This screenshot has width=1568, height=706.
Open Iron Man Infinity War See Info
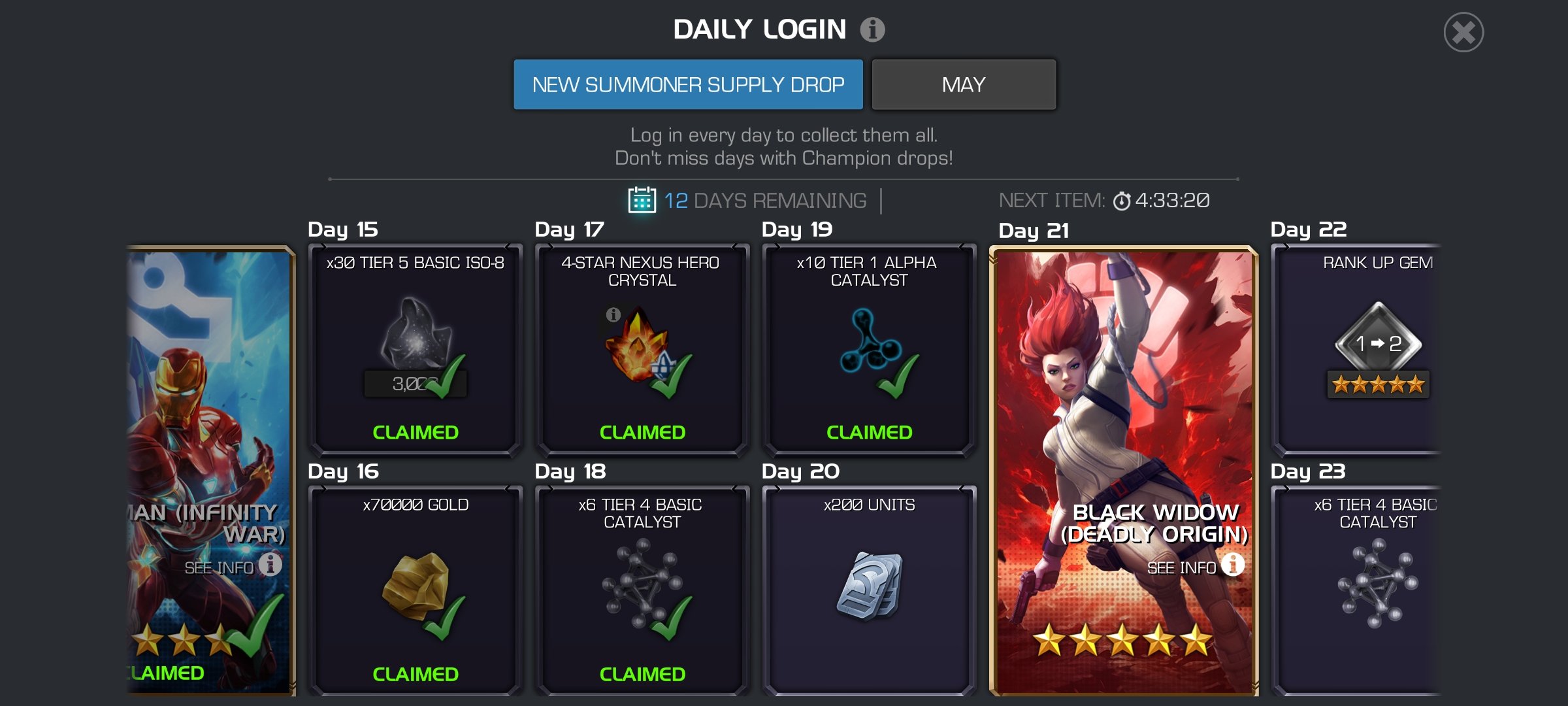(233, 565)
